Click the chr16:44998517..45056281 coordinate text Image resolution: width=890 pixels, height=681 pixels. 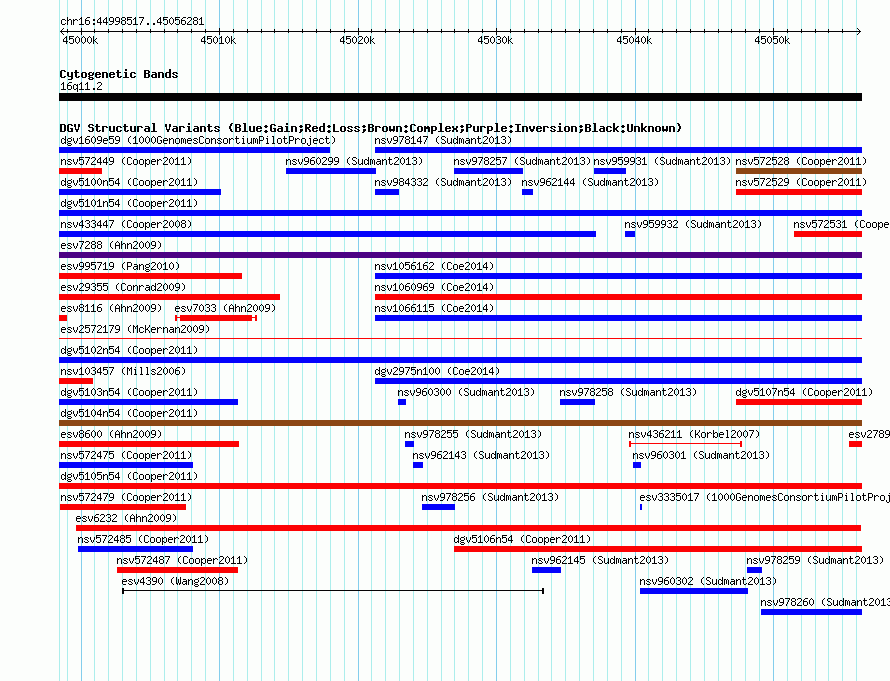click(132, 21)
